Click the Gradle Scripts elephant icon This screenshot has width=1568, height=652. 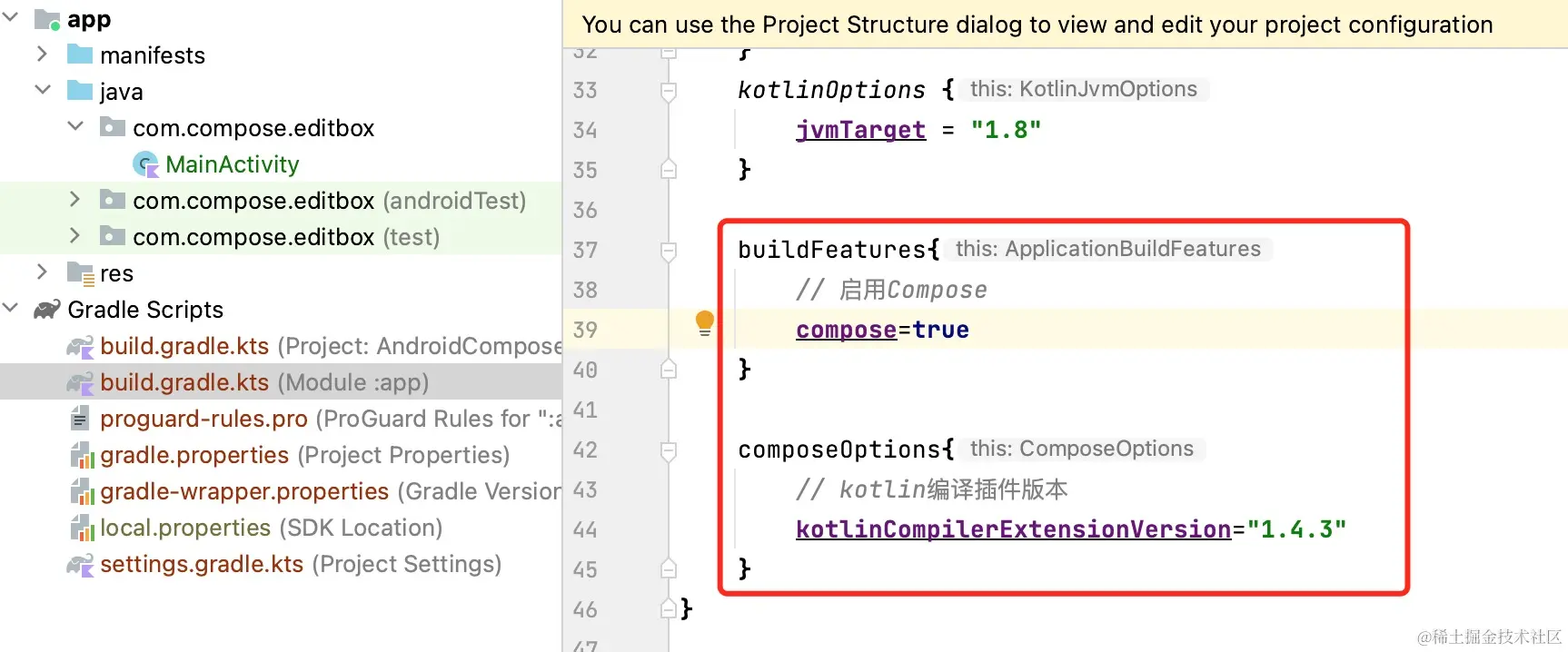(x=47, y=310)
